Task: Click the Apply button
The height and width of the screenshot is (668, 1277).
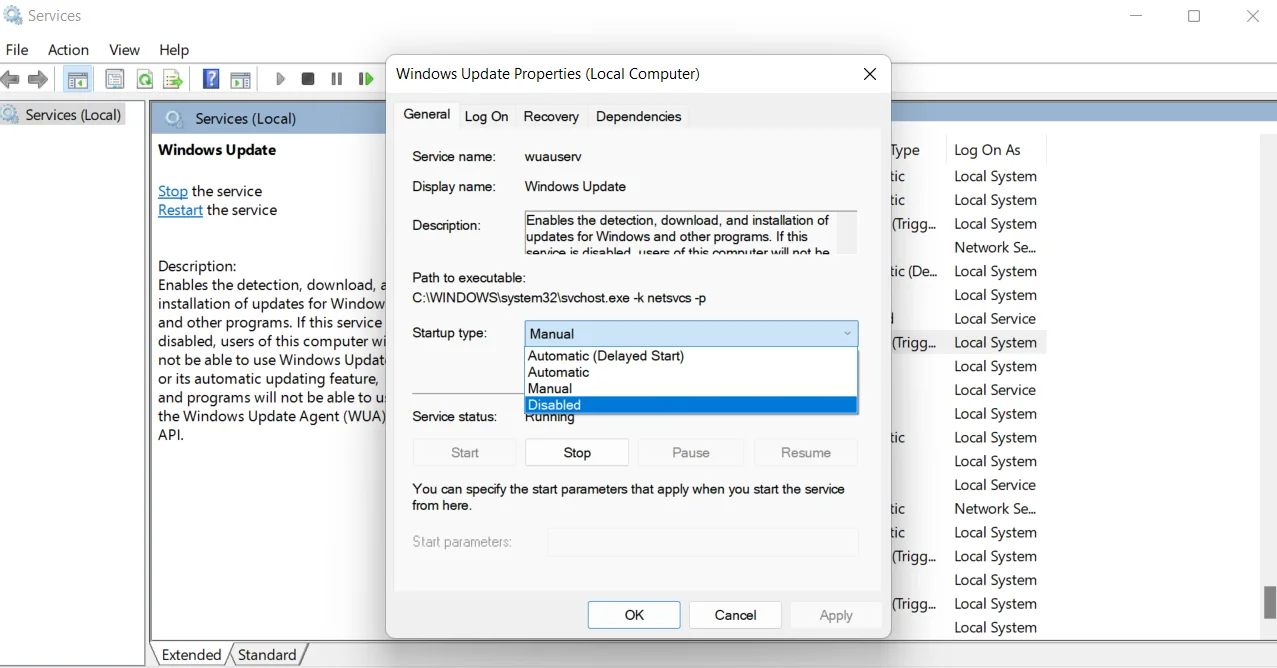Action: [836, 615]
